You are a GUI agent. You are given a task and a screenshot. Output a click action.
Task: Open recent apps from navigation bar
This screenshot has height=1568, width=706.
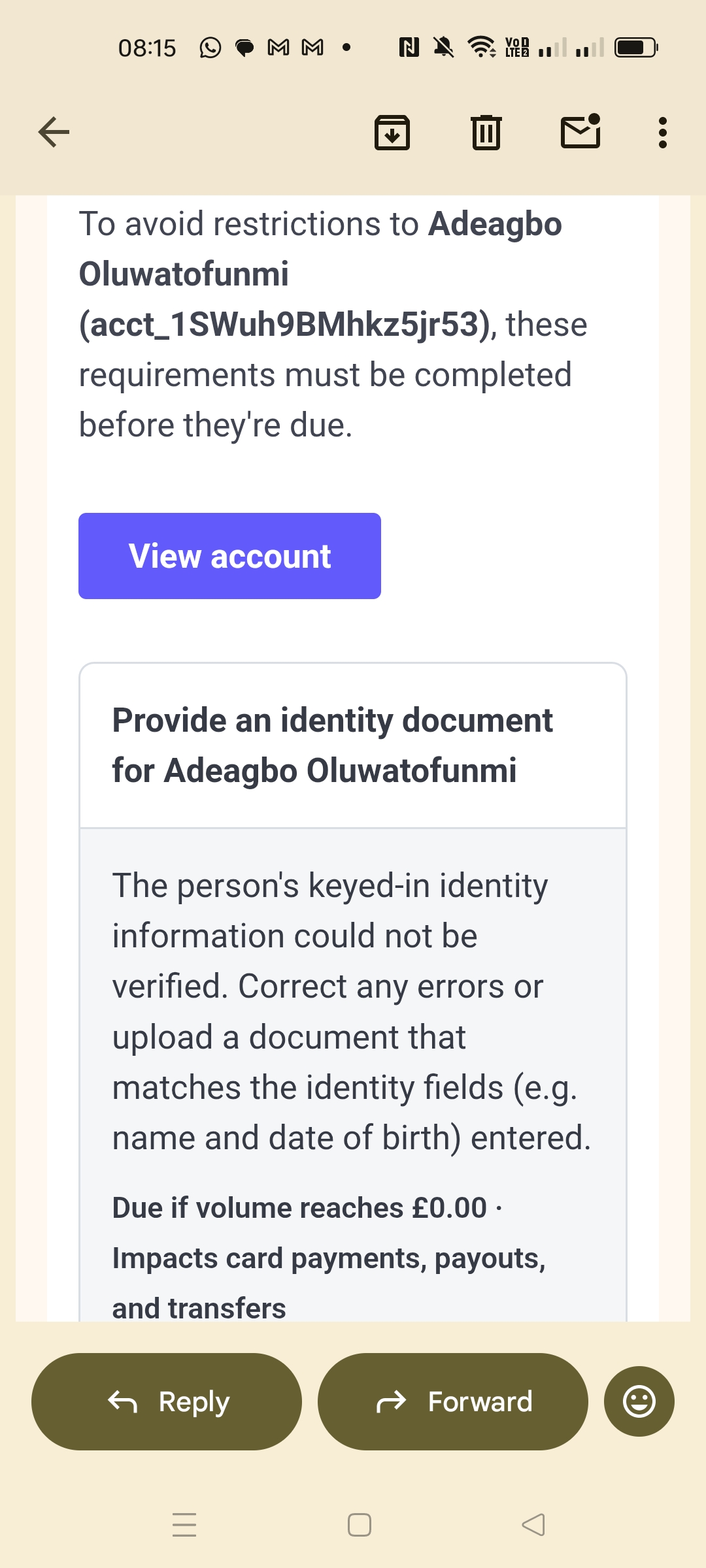[184, 1525]
